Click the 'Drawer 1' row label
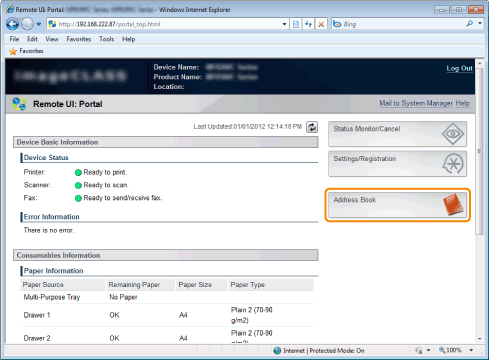Viewport: 489px width, 361px height. pyautogui.click(x=37, y=315)
